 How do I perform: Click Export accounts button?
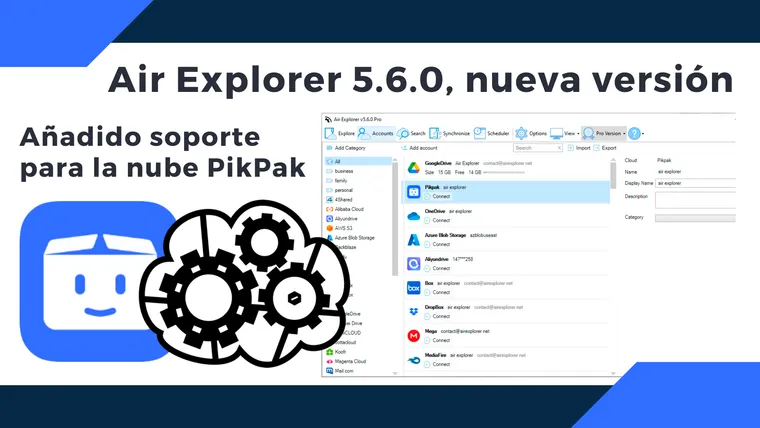click(x=605, y=148)
